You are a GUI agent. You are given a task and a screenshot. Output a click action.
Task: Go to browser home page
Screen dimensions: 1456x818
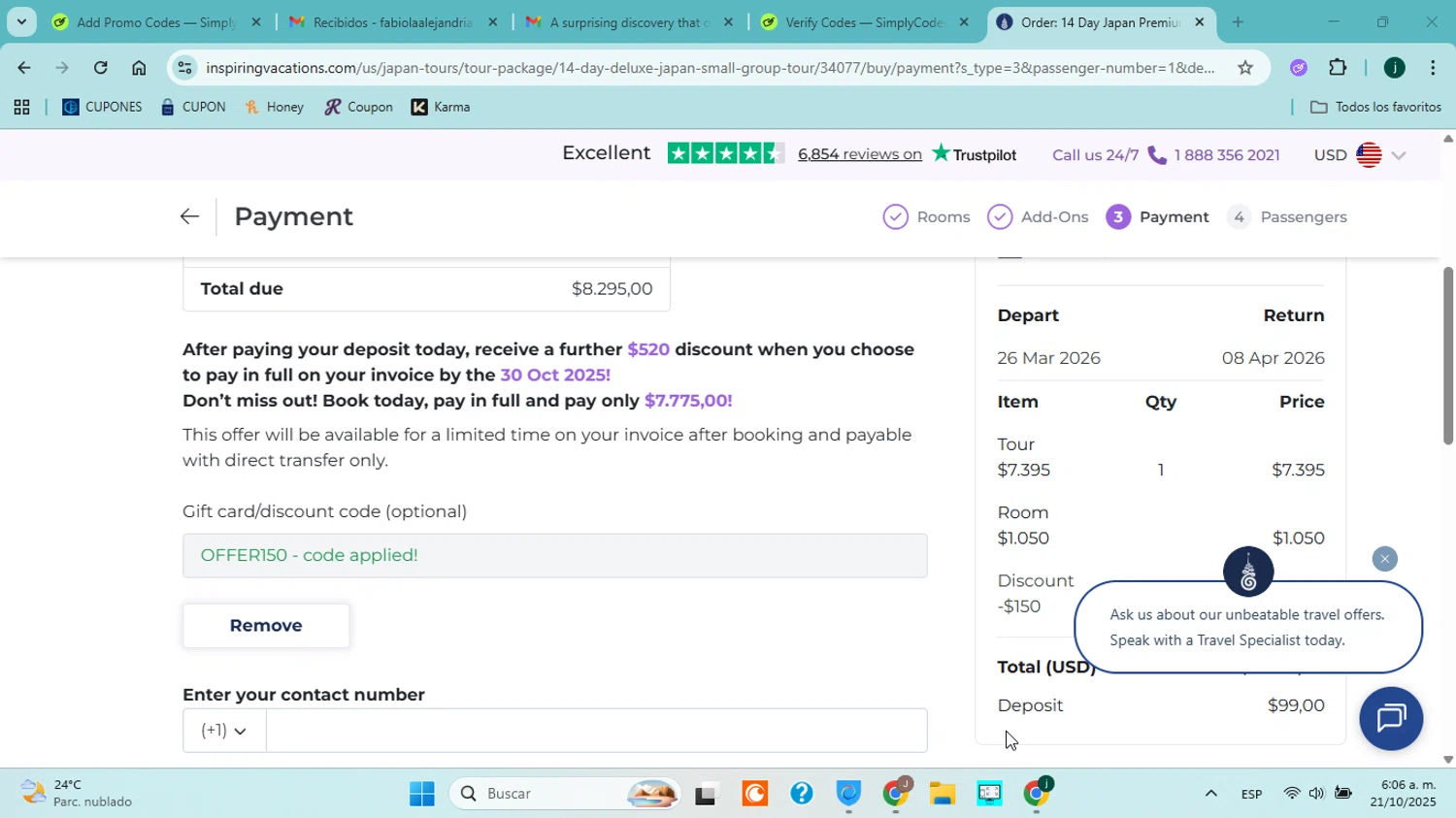pyautogui.click(x=139, y=68)
